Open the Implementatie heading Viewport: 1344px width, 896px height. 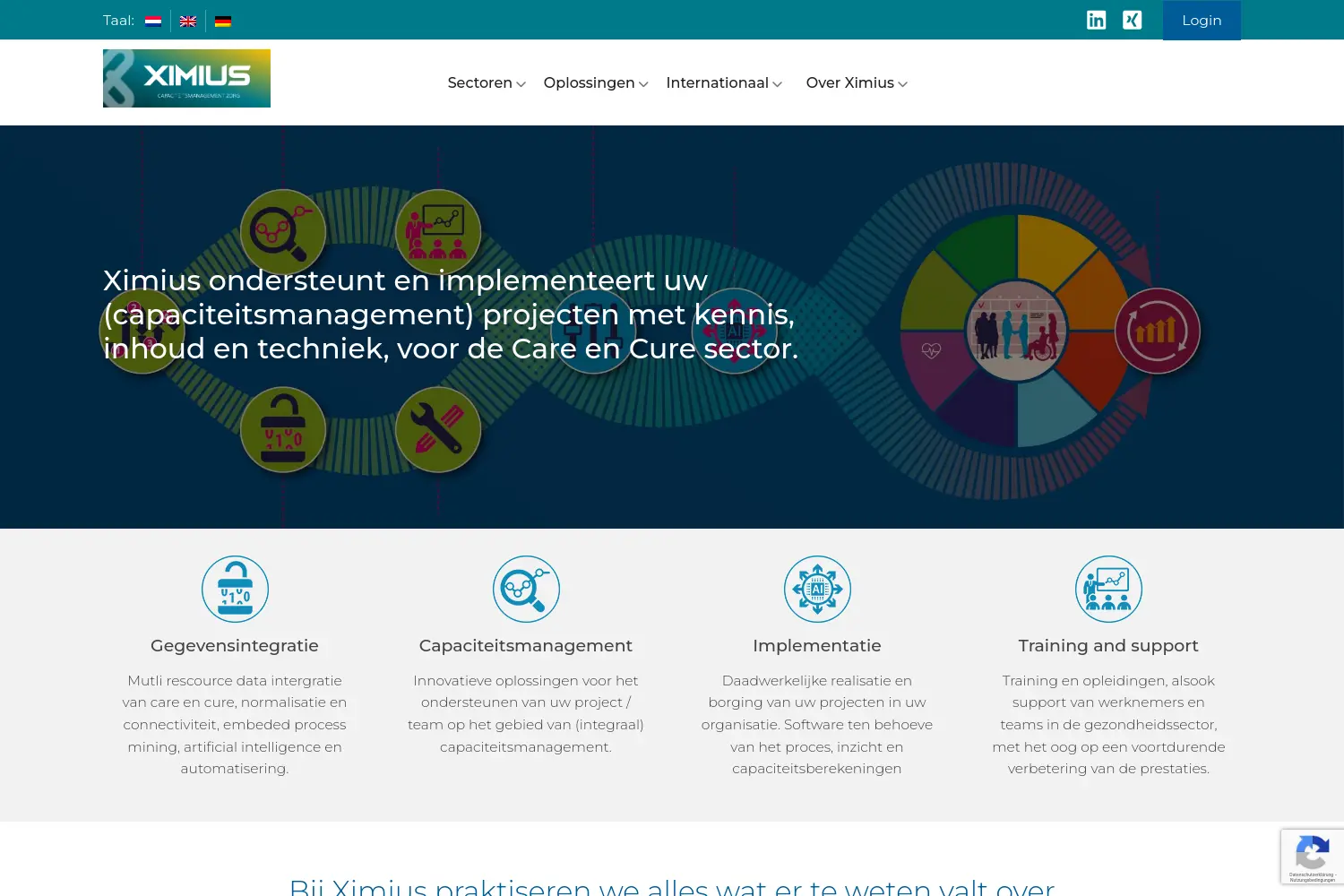point(817,645)
